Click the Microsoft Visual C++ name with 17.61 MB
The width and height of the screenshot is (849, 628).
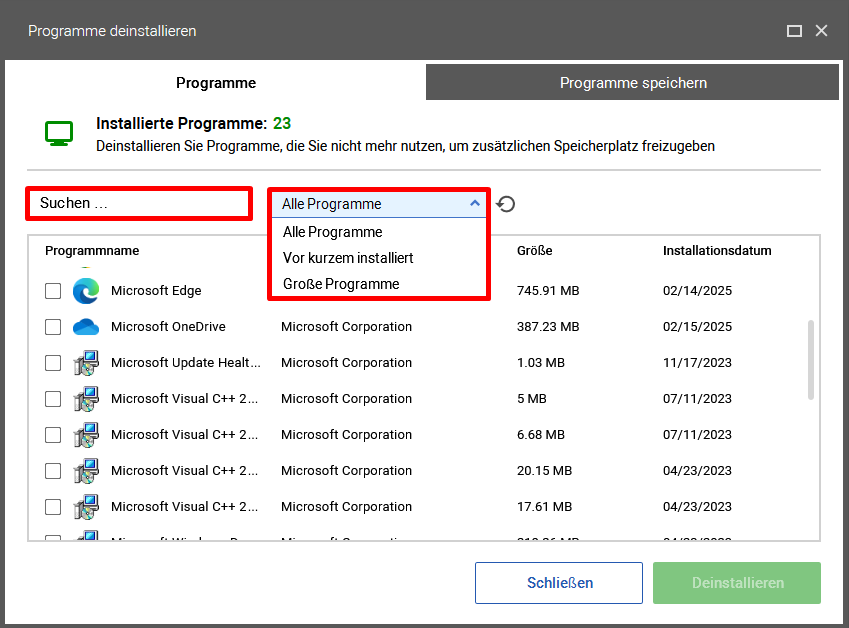tap(184, 507)
